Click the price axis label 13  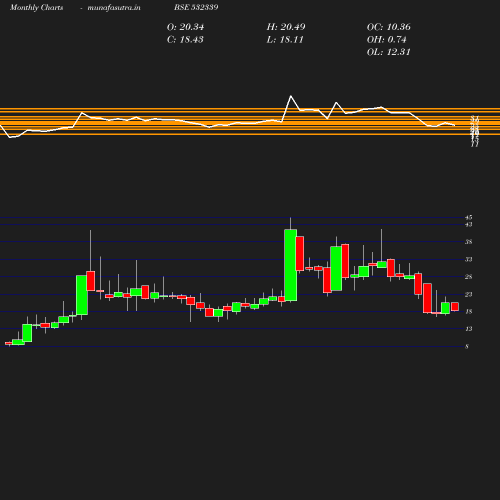(469, 329)
